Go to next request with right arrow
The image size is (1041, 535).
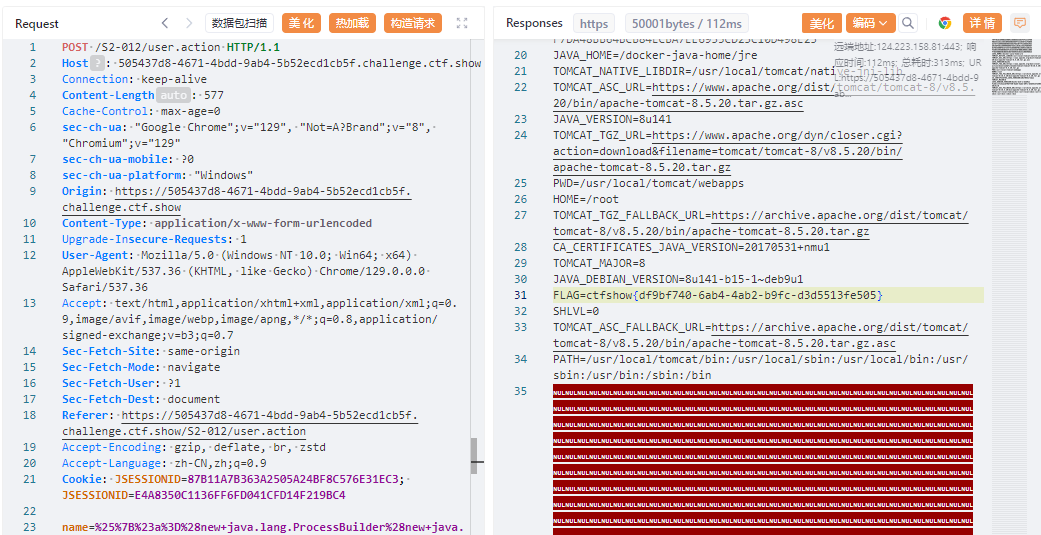189,23
